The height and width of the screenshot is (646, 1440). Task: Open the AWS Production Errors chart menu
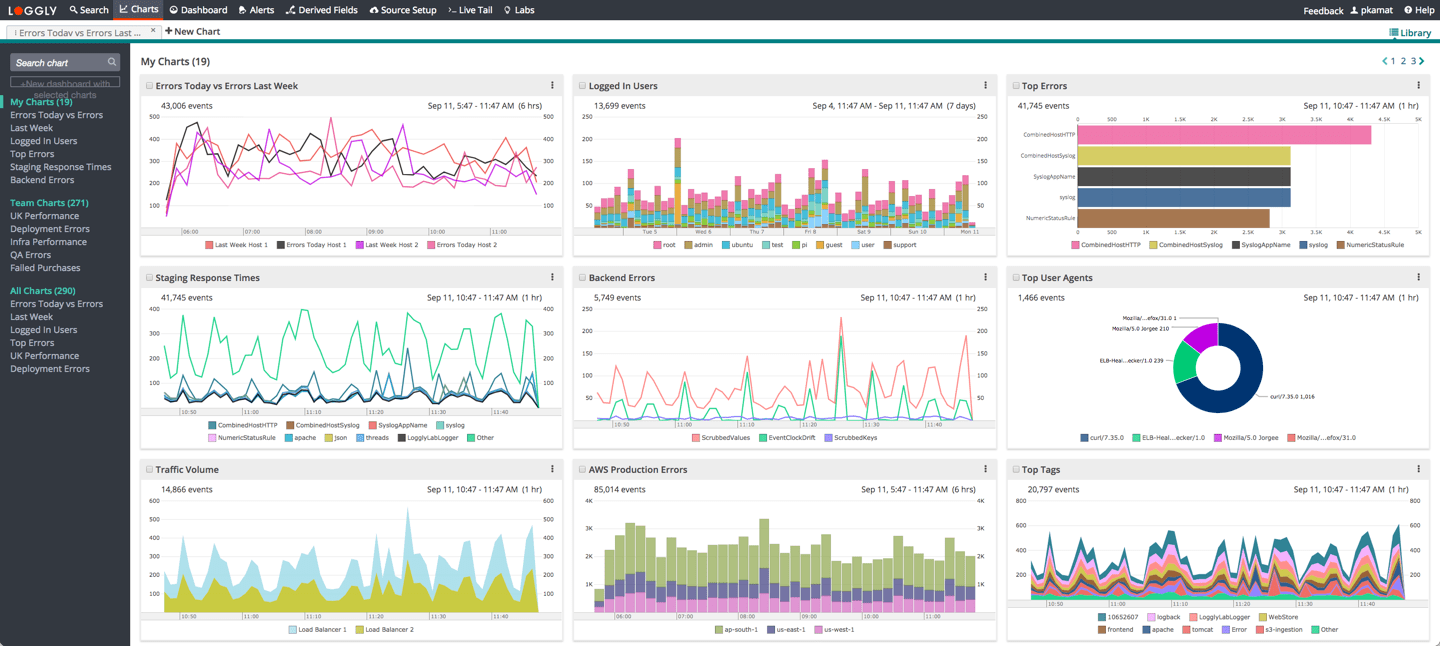click(x=985, y=468)
